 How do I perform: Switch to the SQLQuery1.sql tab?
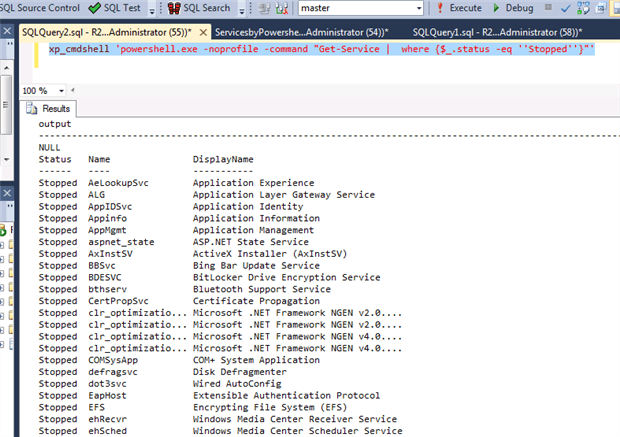coord(497,32)
